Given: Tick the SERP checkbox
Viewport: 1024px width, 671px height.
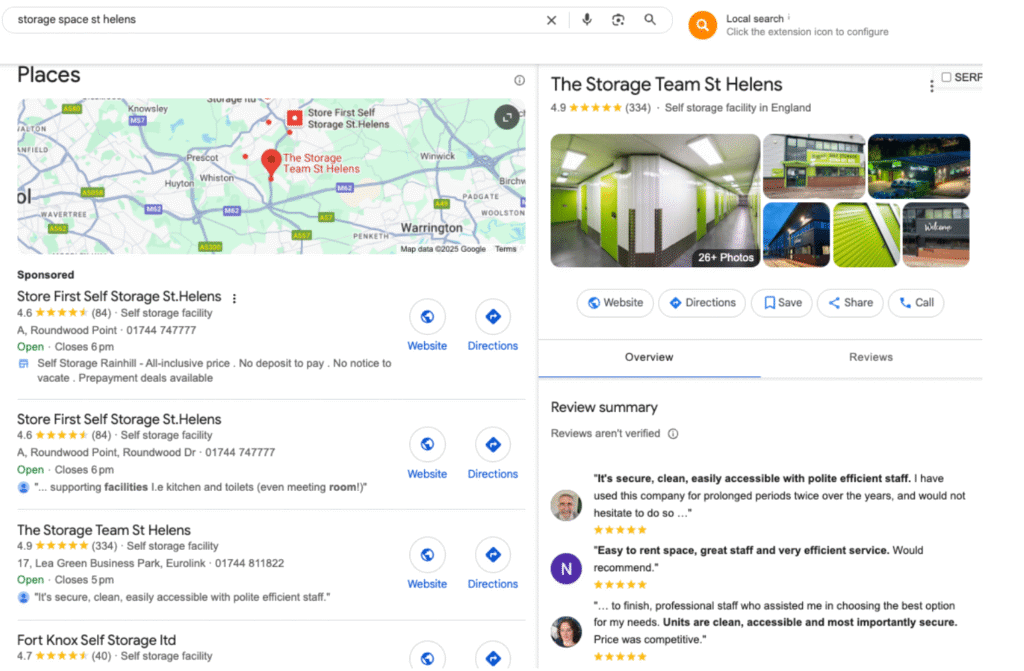Looking at the screenshot, I should (946, 77).
